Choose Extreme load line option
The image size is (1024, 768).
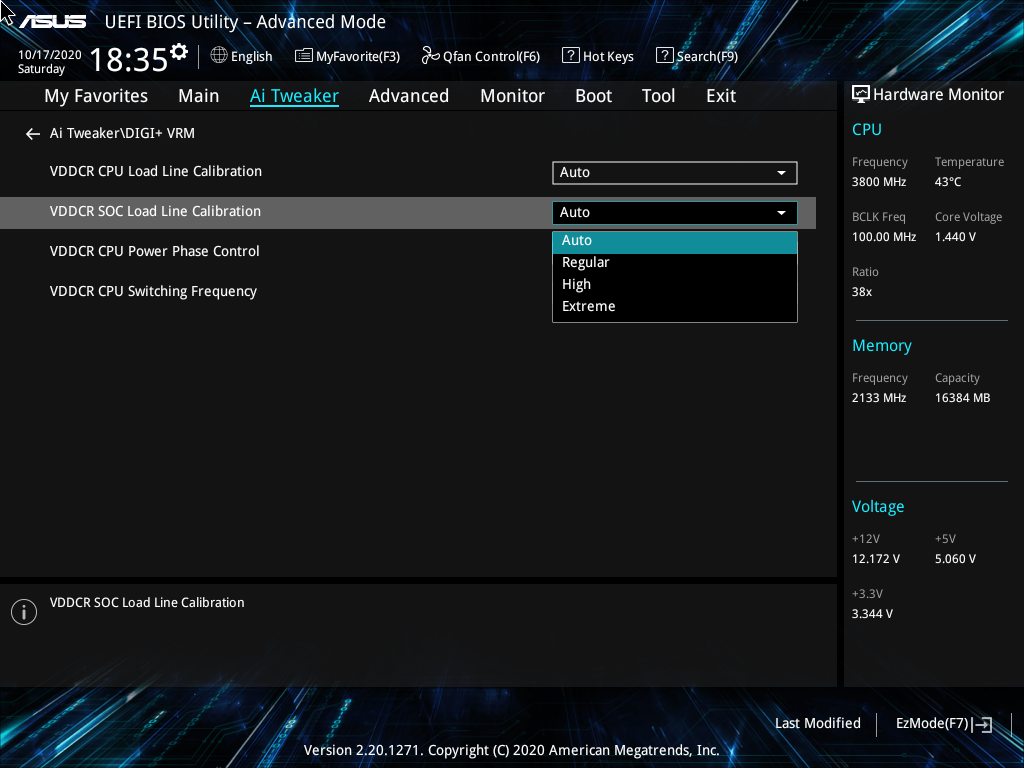click(x=675, y=306)
